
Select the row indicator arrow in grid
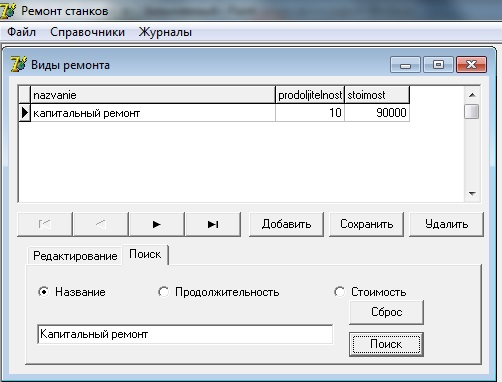tap(24, 113)
